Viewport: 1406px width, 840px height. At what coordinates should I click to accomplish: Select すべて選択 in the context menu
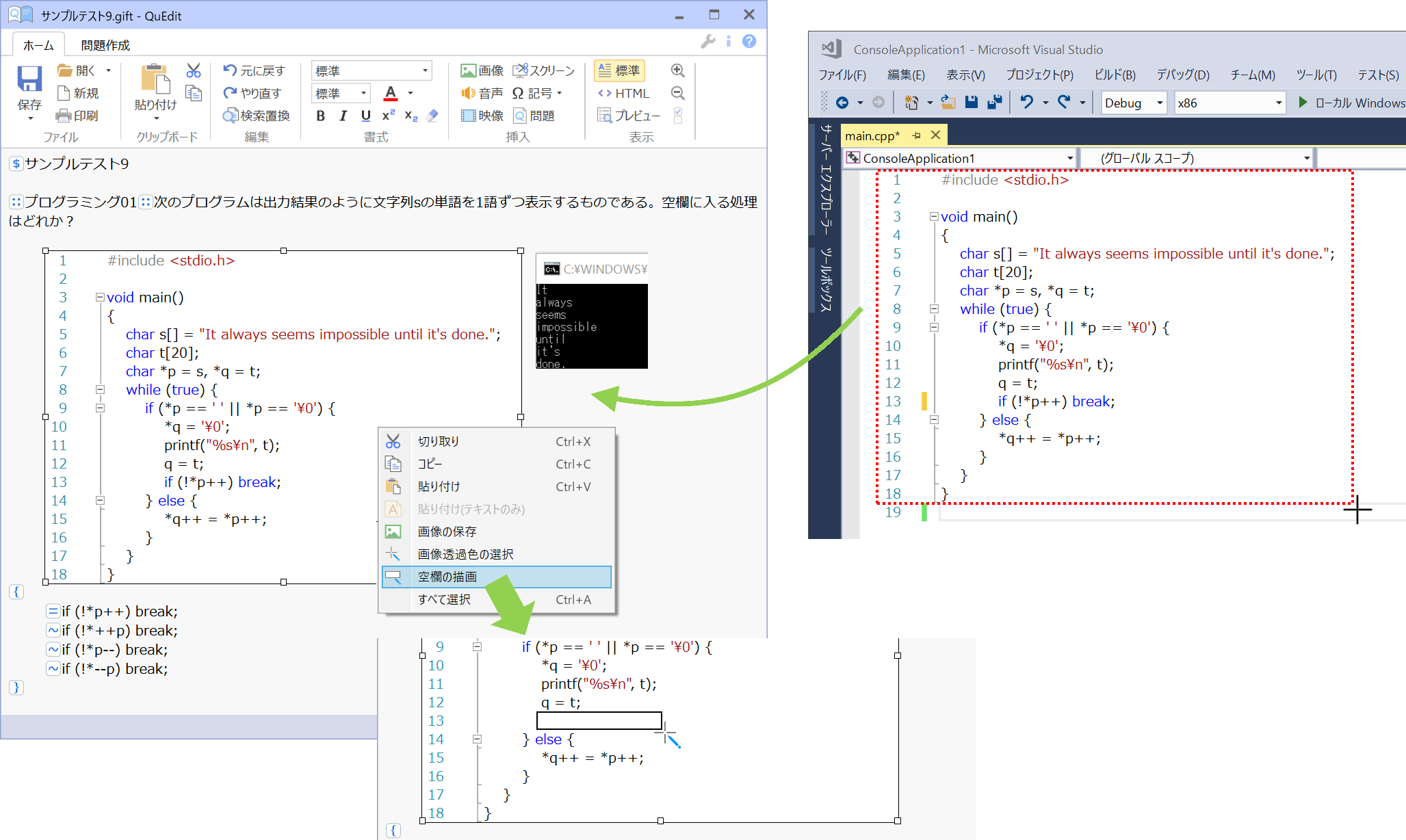click(497, 599)
